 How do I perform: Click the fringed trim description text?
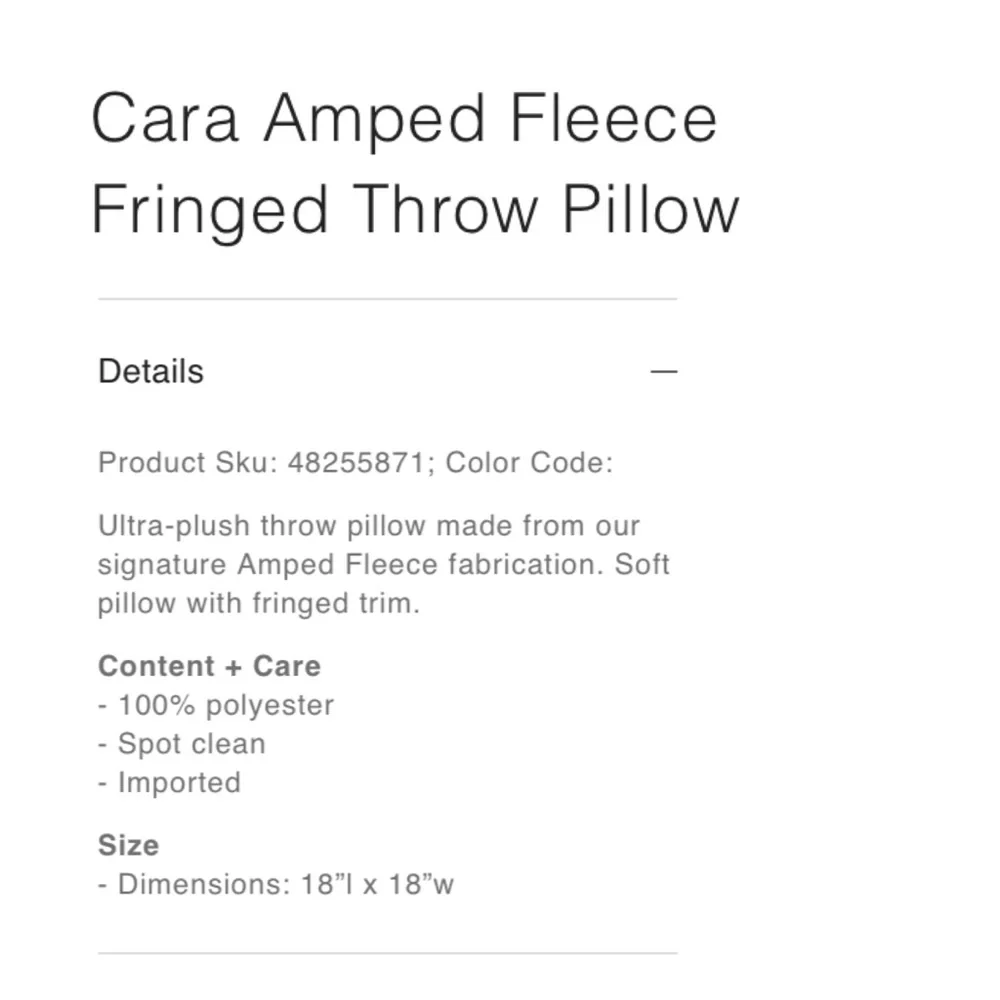click(x=260, y=603)
